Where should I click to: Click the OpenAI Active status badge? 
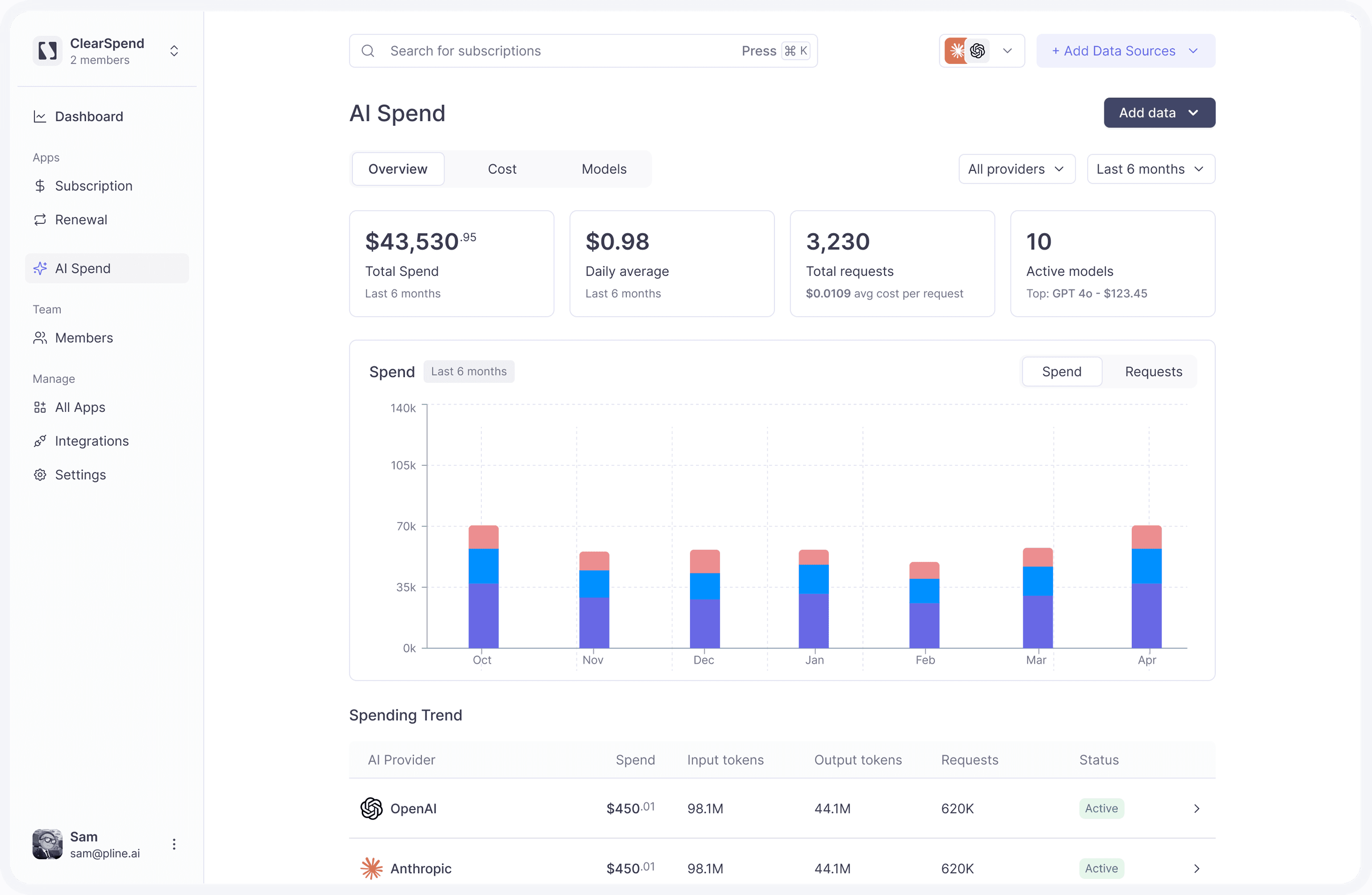pyautogui.click(x=1101, y=808)
